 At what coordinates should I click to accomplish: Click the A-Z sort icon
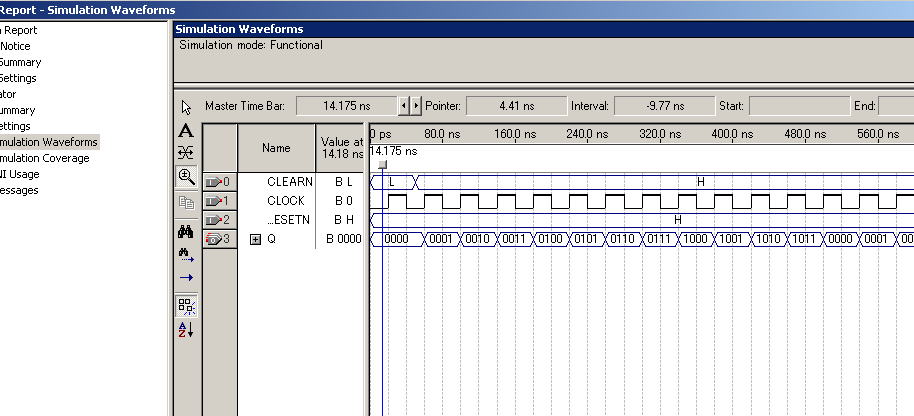click(x=186, y=330)
